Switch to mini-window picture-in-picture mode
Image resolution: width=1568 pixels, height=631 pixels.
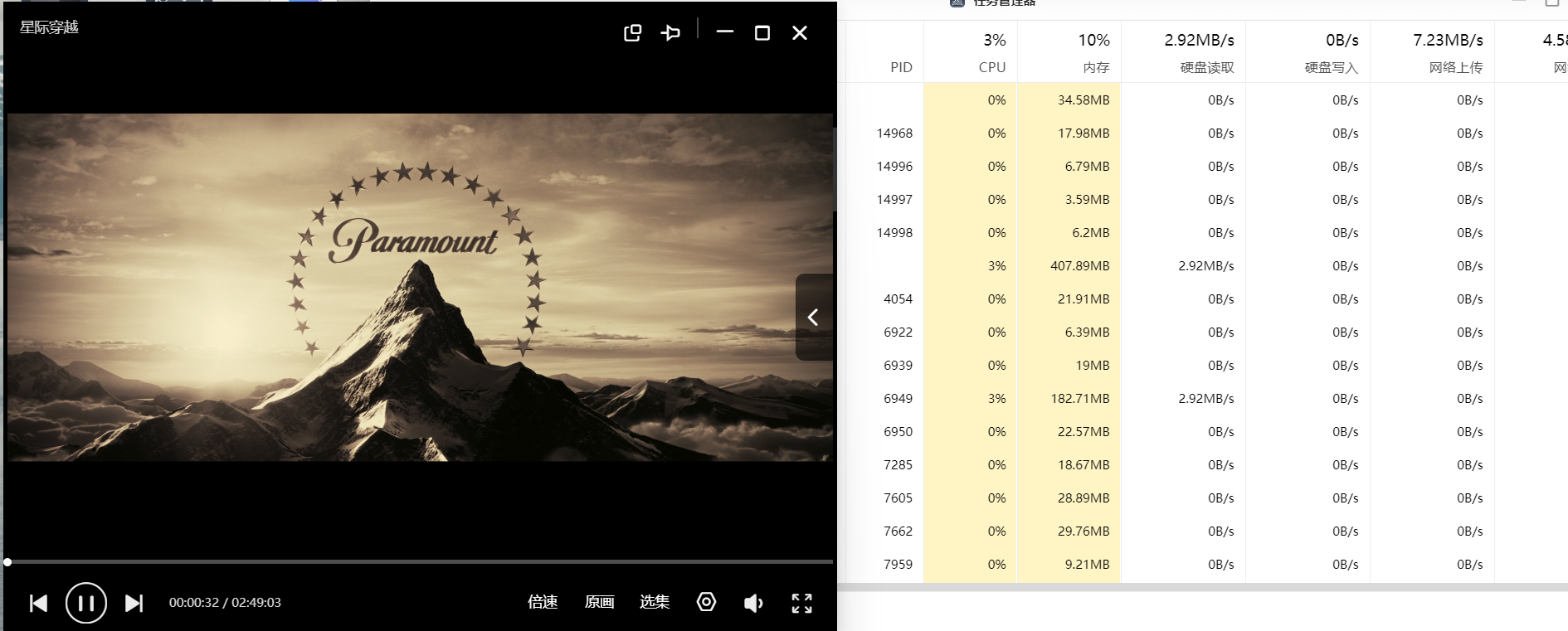632,32
